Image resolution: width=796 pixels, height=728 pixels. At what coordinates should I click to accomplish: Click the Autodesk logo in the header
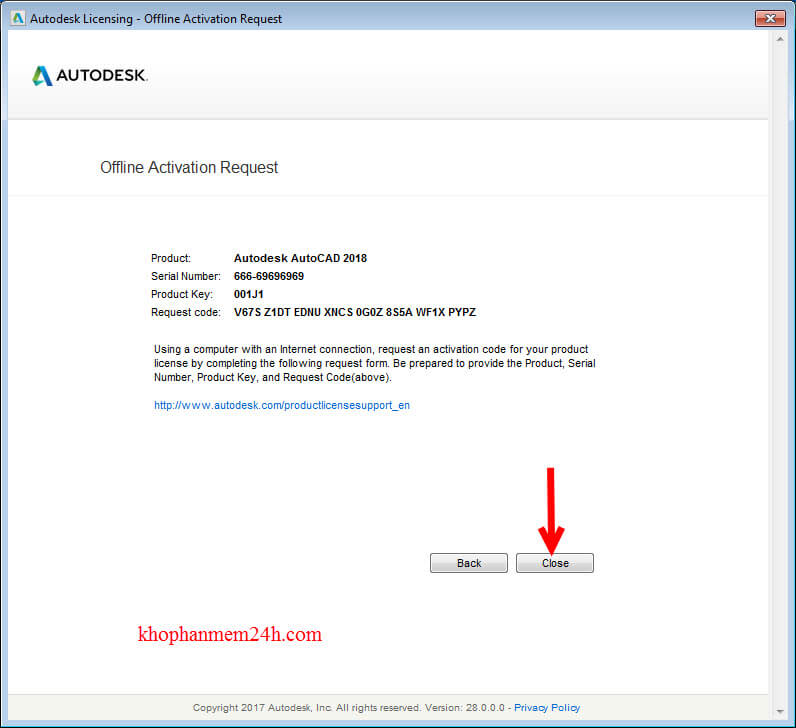[90, 76]
